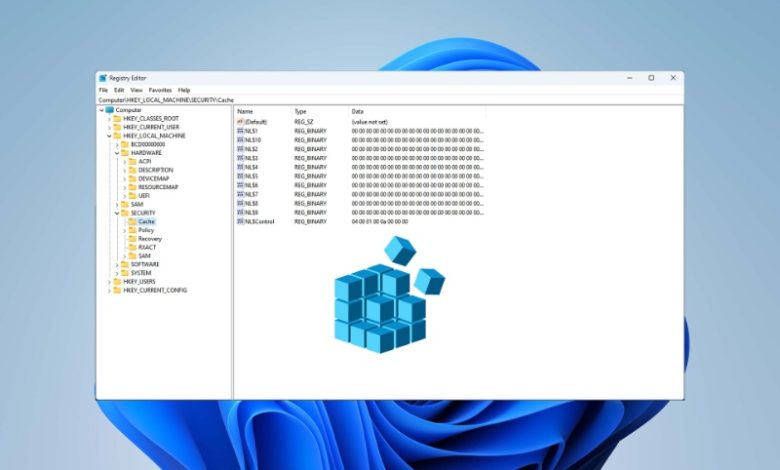The height and width of the screenshot is (470, 780).
Task: Click the UEFI folder icon
Action: (x=132, y=195)
